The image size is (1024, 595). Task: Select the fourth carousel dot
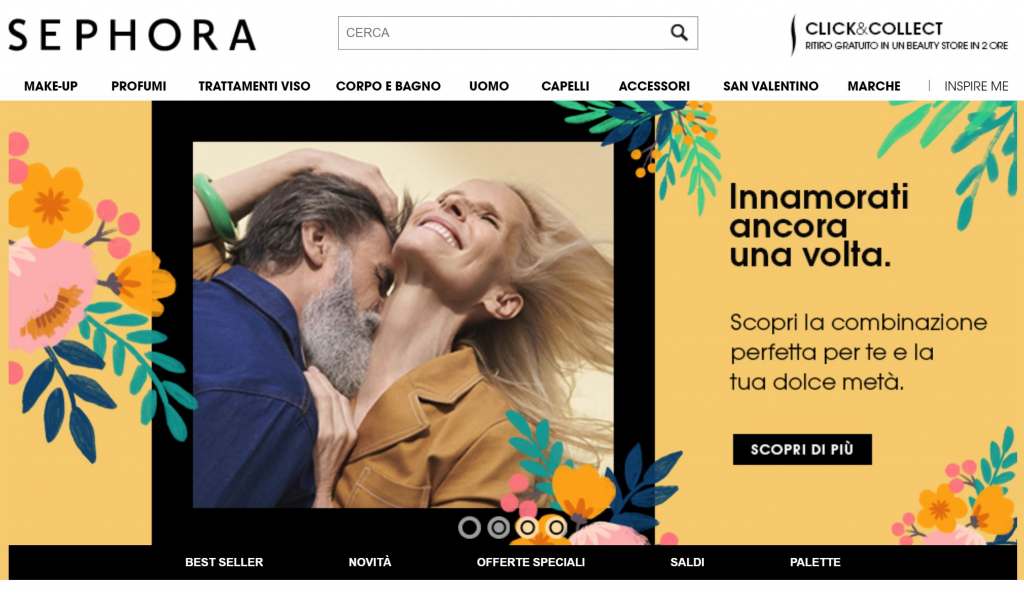556,527
